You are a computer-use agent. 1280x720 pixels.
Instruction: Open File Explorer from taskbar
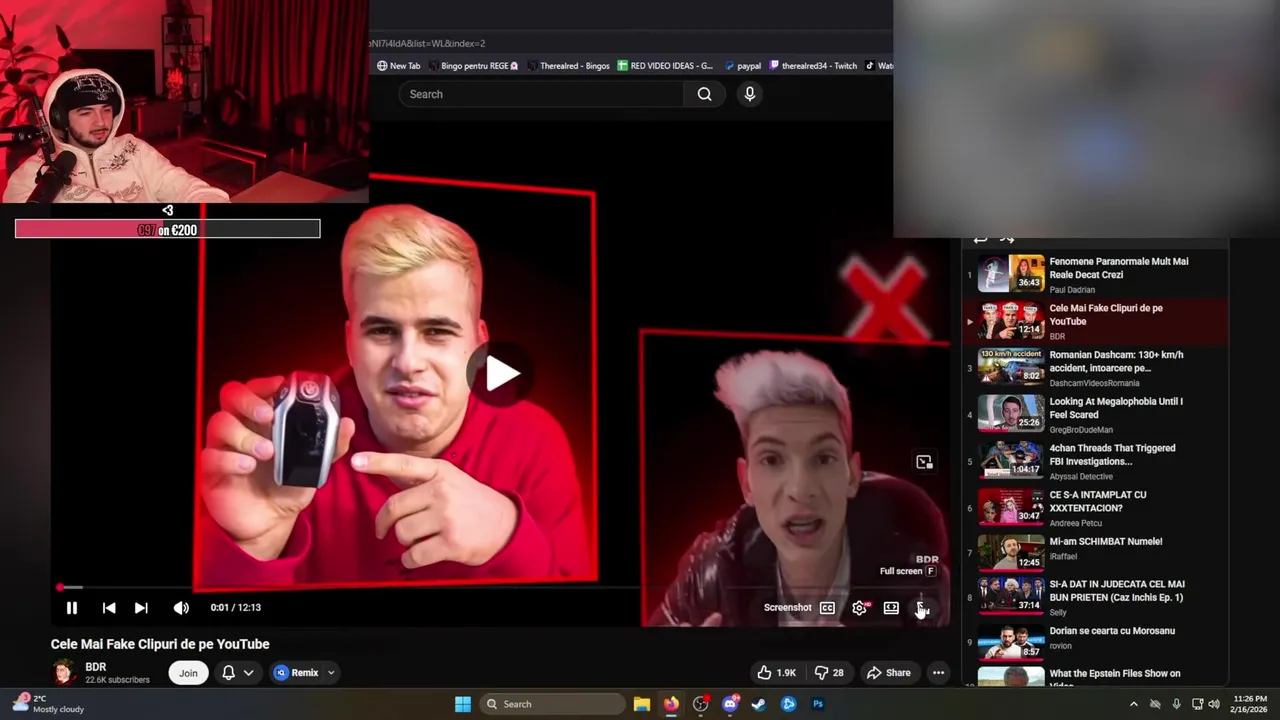642,704
